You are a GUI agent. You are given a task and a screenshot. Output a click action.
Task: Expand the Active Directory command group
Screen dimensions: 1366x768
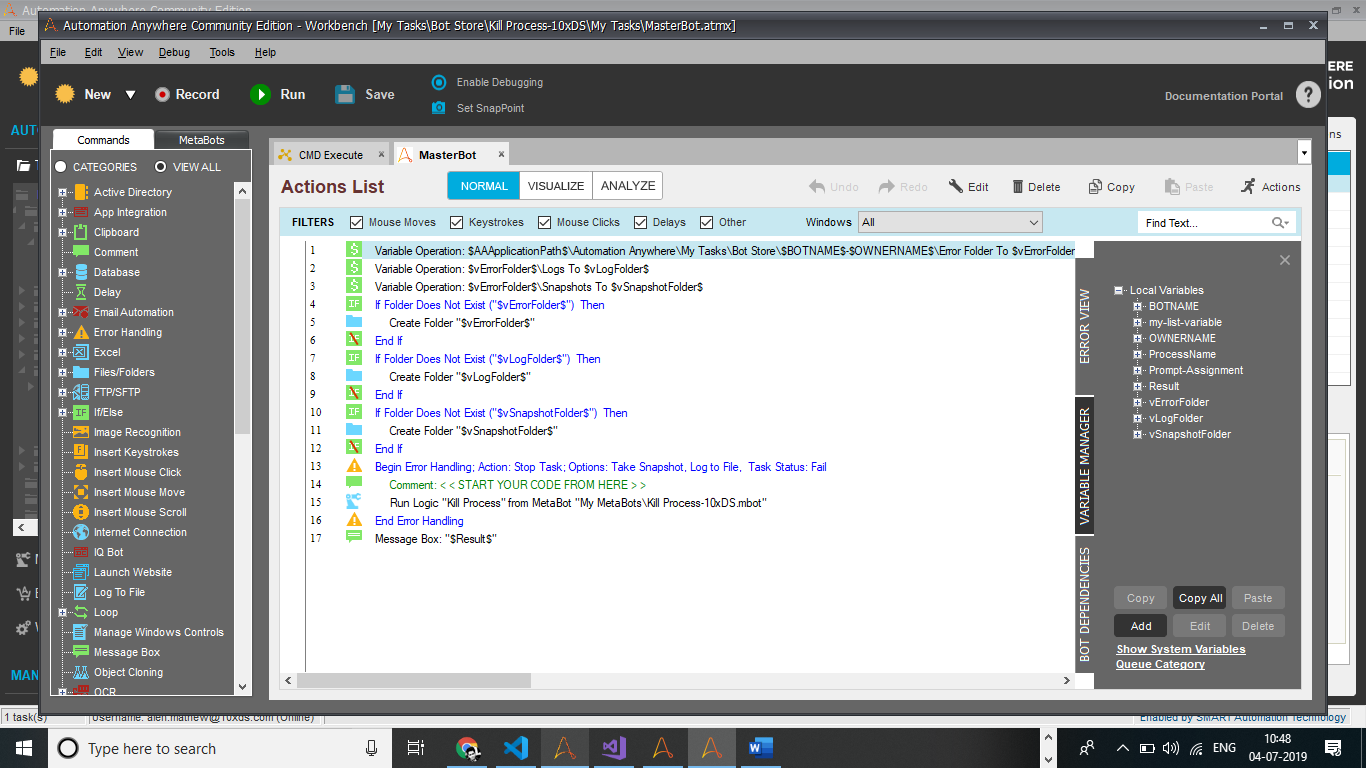(x=63, y=192)
